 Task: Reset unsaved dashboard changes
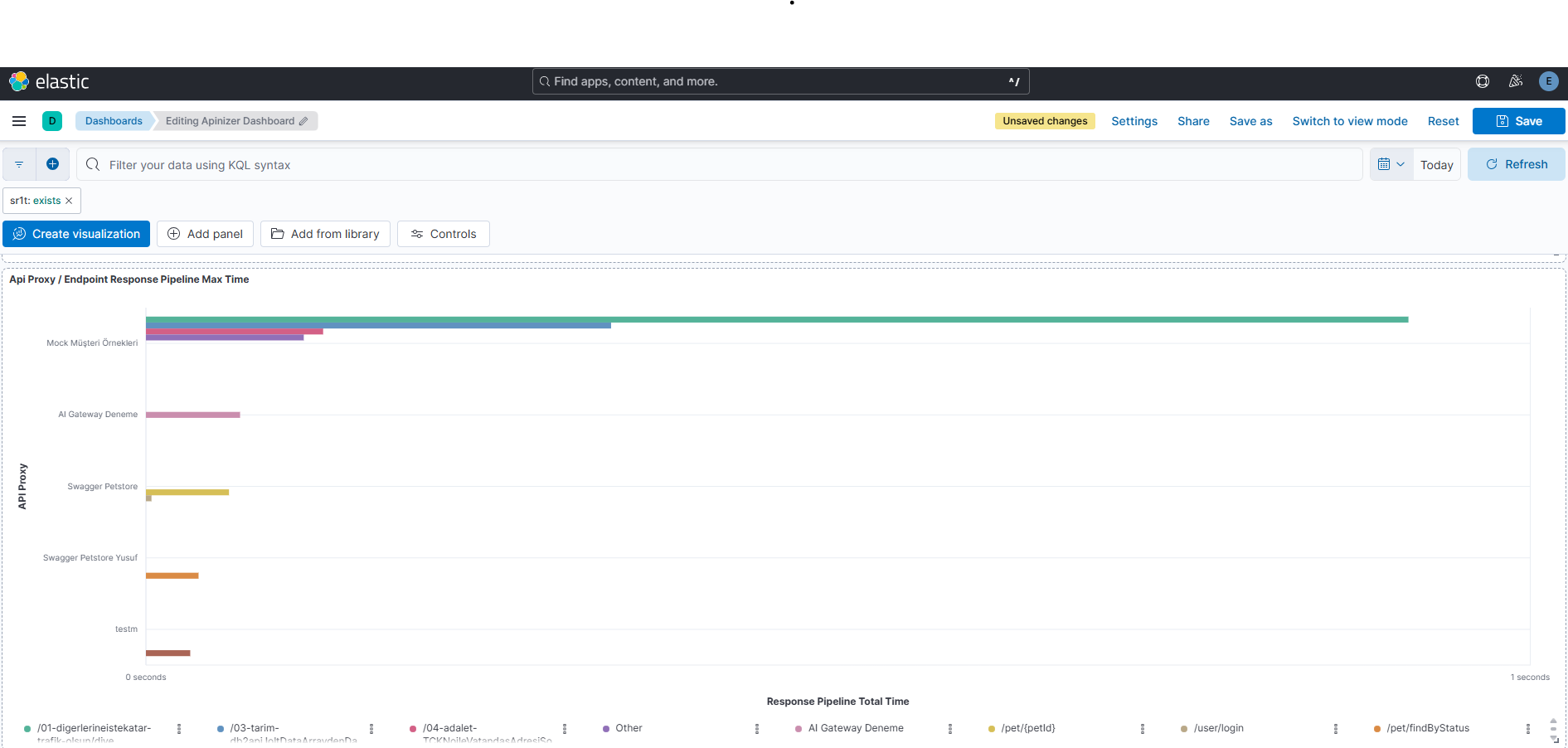(1443, 121)
